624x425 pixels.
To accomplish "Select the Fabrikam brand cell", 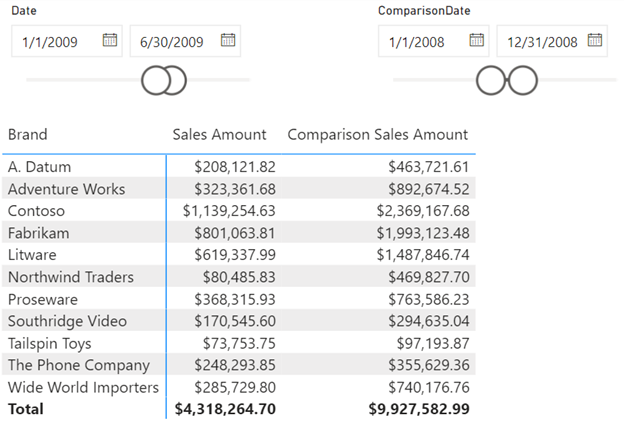I will click(x=39, y=233).
